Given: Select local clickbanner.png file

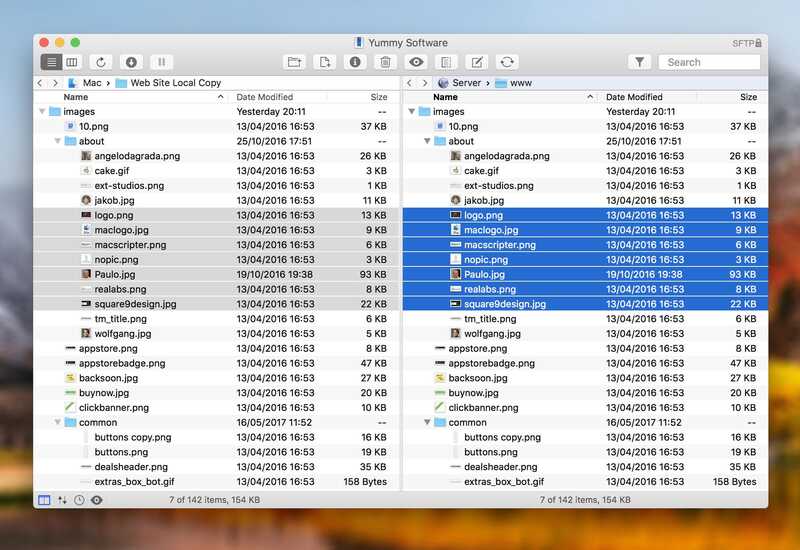Looking at the screenshot, I should click(216, 407).
